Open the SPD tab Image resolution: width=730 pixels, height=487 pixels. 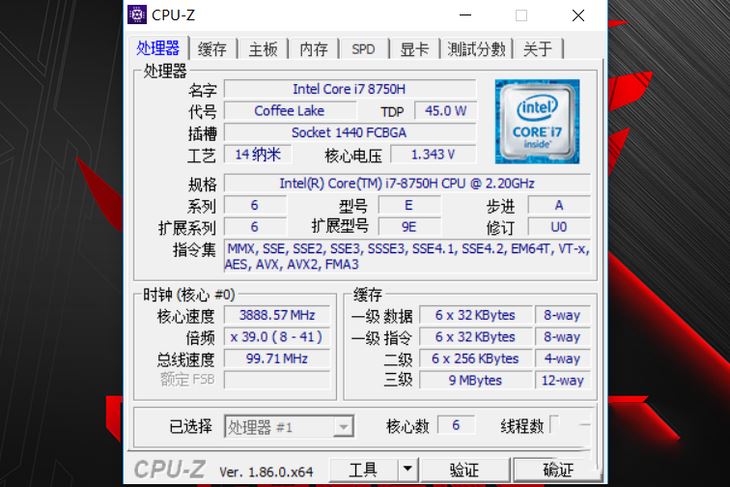point(363,49)
